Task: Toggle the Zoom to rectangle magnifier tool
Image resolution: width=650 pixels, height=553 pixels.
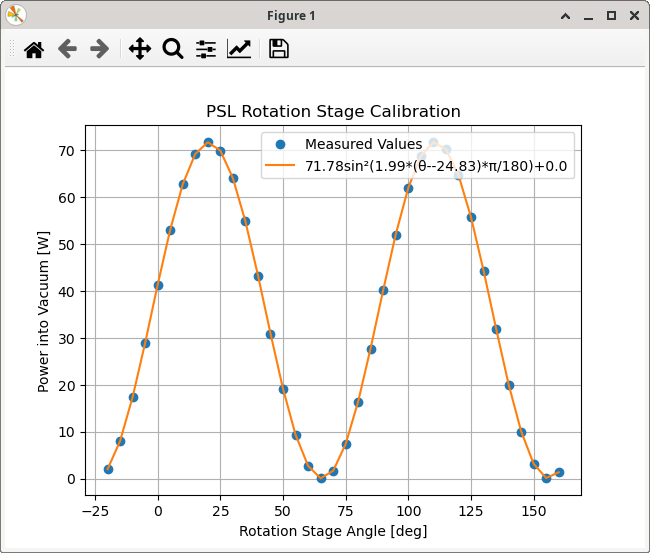Action: point(173,49)
